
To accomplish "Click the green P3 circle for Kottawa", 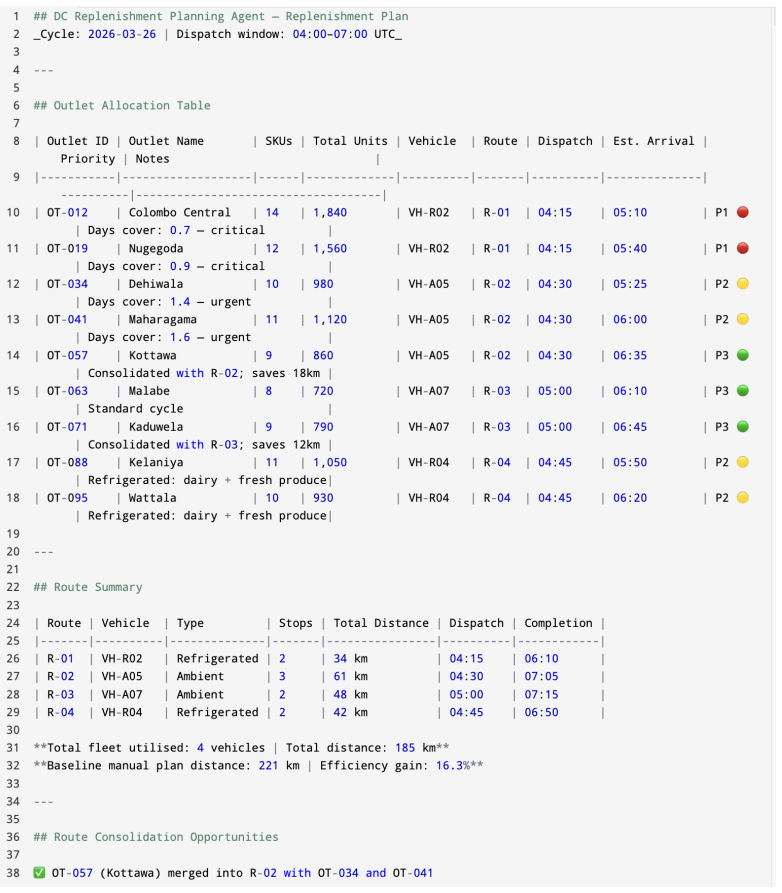I will (743, 355).
